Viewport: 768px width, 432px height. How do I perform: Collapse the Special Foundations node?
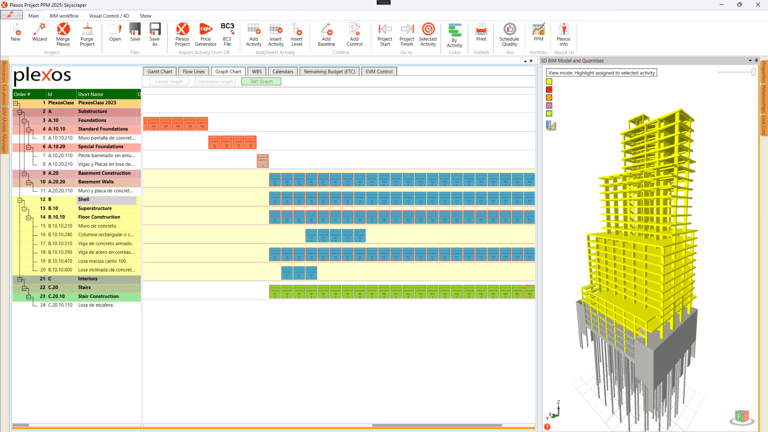29,147
